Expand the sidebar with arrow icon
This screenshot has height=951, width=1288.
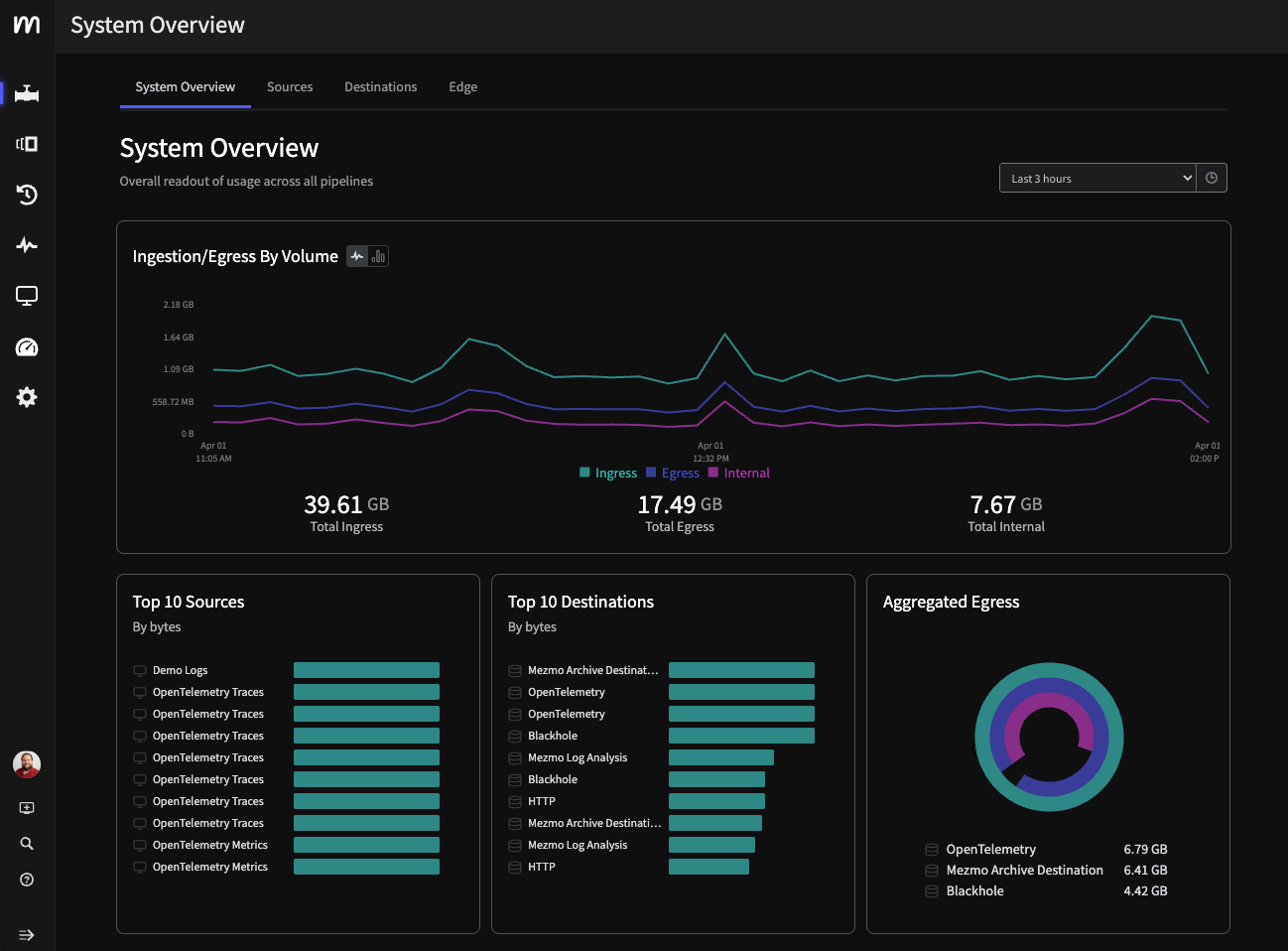tap(27, 935)
